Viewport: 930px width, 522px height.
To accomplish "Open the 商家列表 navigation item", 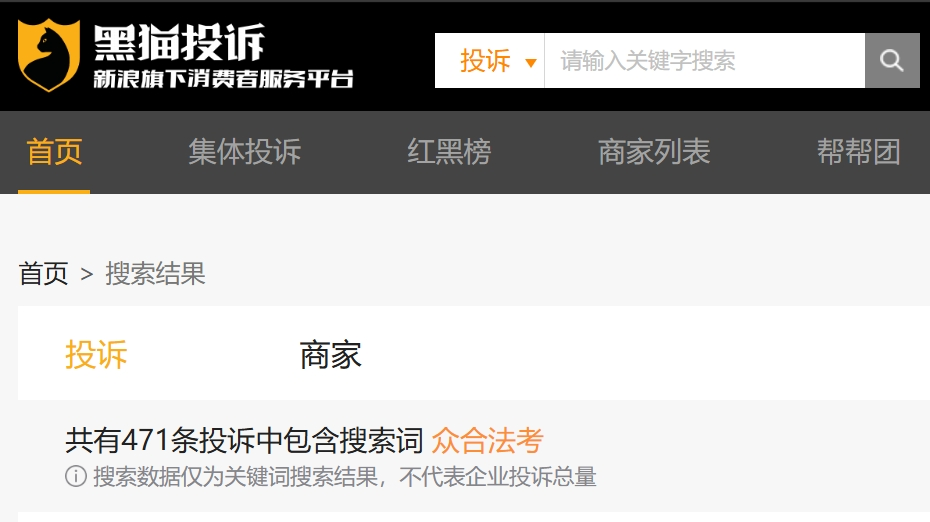I will point(654,152).
